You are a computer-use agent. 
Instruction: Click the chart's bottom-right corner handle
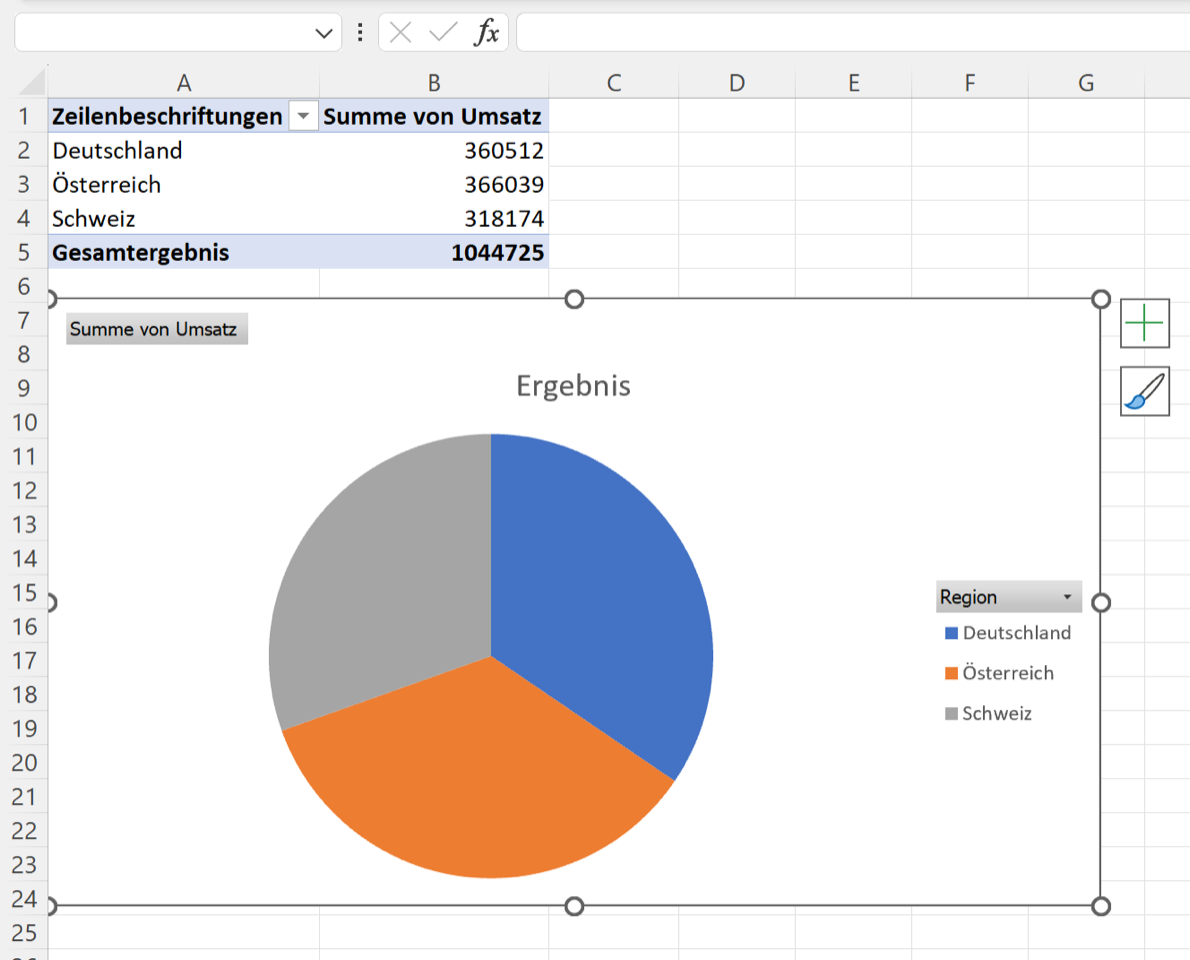point(1101,906)
